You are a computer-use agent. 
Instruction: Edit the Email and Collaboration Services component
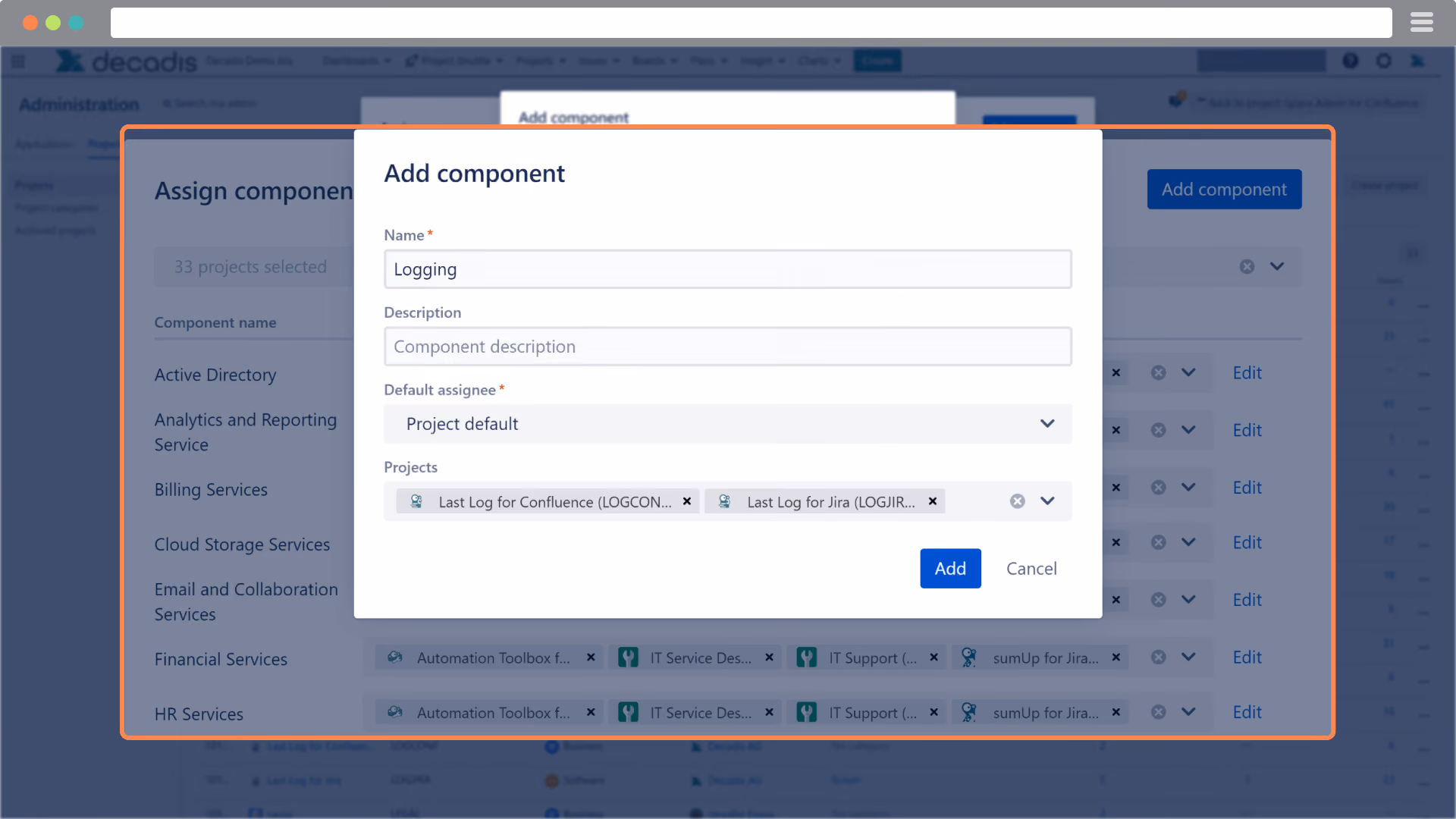(x=1247, y=600)
